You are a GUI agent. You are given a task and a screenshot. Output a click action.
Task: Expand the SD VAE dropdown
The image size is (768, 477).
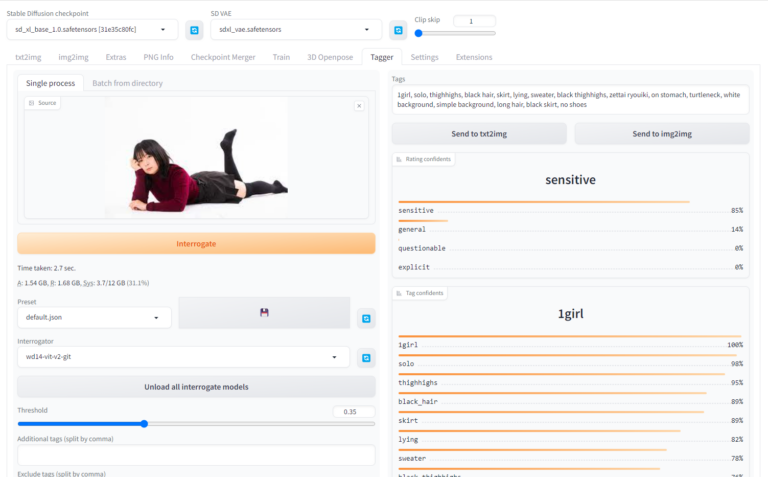(x=296, y=29)
